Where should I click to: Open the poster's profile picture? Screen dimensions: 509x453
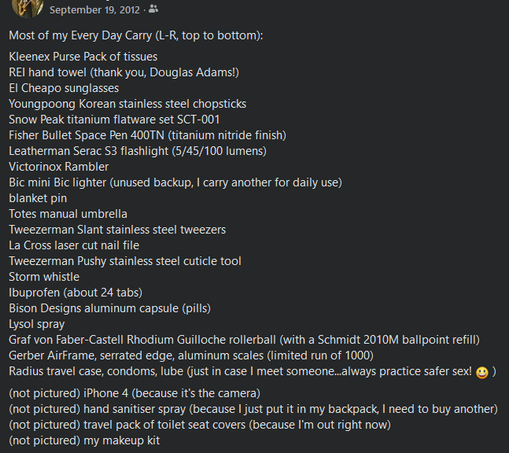point(27,7)
